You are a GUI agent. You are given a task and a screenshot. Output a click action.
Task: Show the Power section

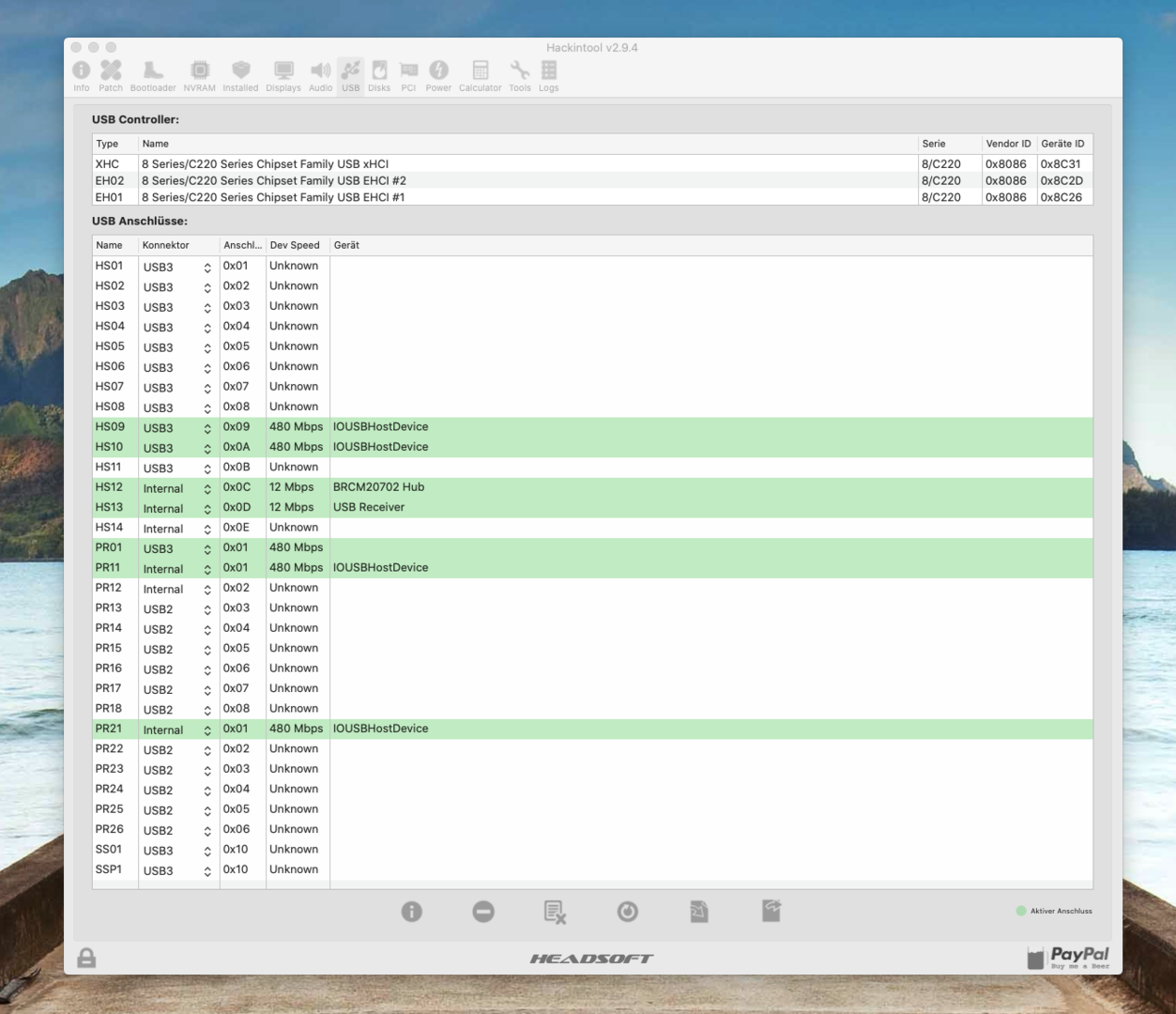tap(438, 76)
